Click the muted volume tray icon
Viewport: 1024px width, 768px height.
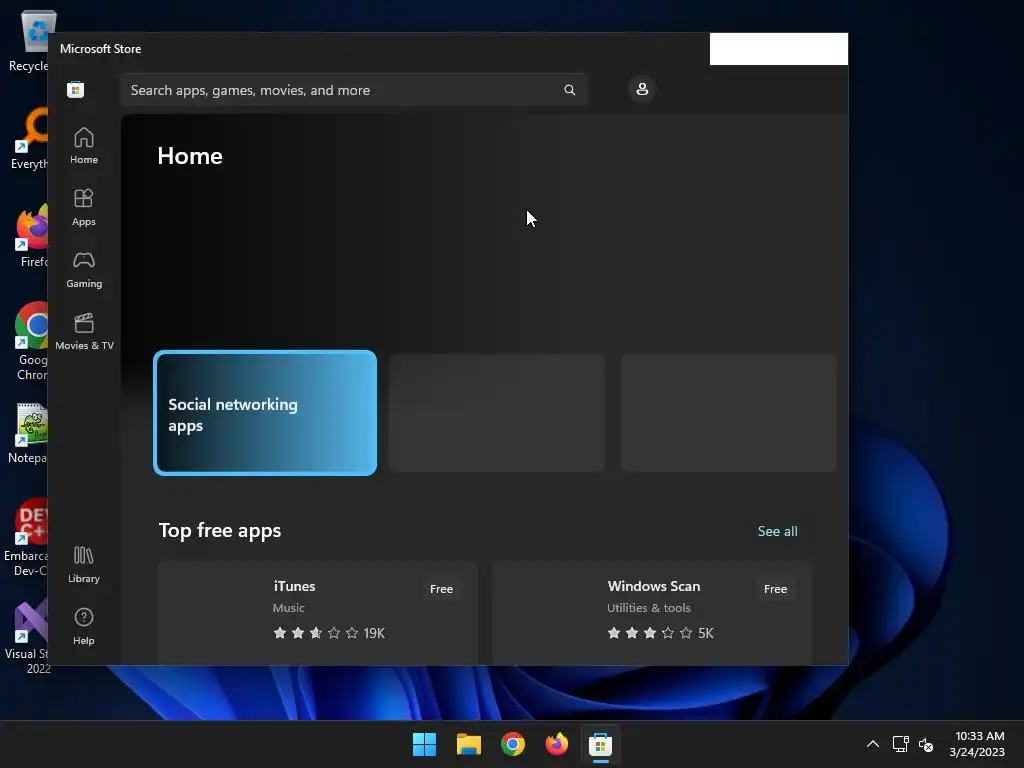(x=925, y=744)
